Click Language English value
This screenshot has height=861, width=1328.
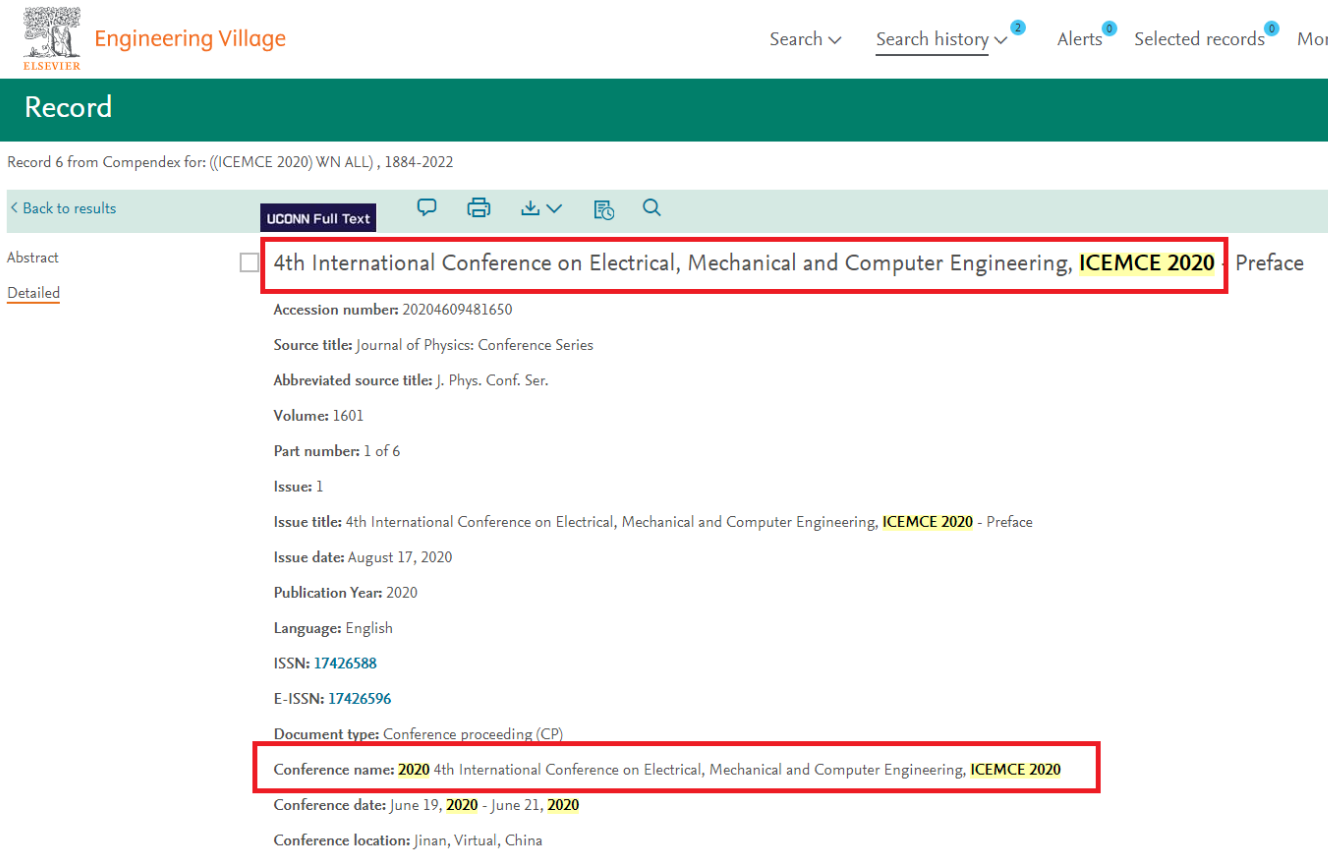[x=369, y=628]
